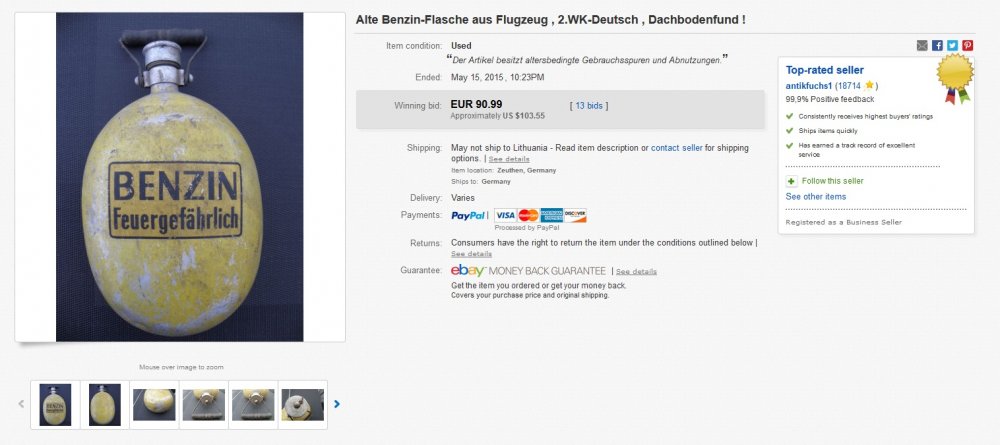Viewport: 1000px width, 445px height.
Task: Click the green plus follow icon
Action: 792,181
